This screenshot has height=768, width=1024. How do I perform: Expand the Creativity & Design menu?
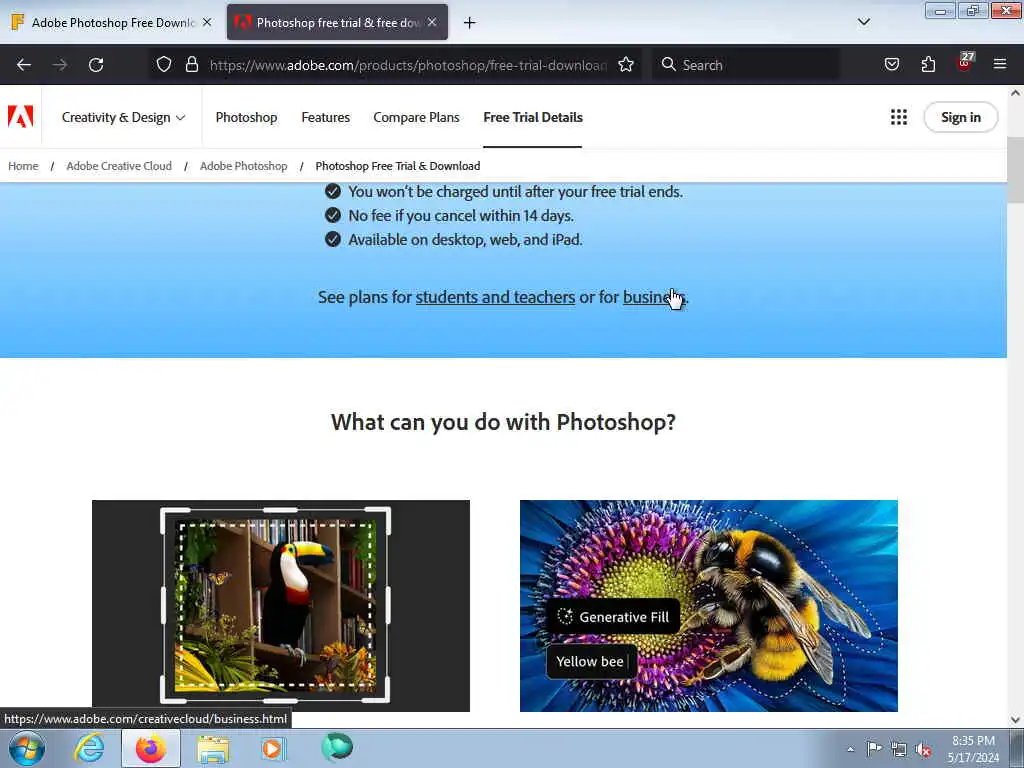pos(123,118)
